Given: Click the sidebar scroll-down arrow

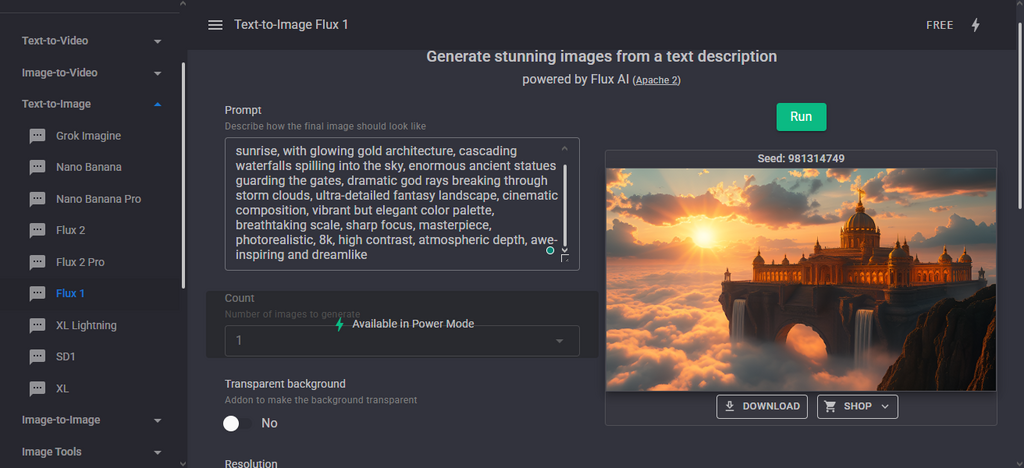Looking at the screenshot, I should [x=183, y=463].
